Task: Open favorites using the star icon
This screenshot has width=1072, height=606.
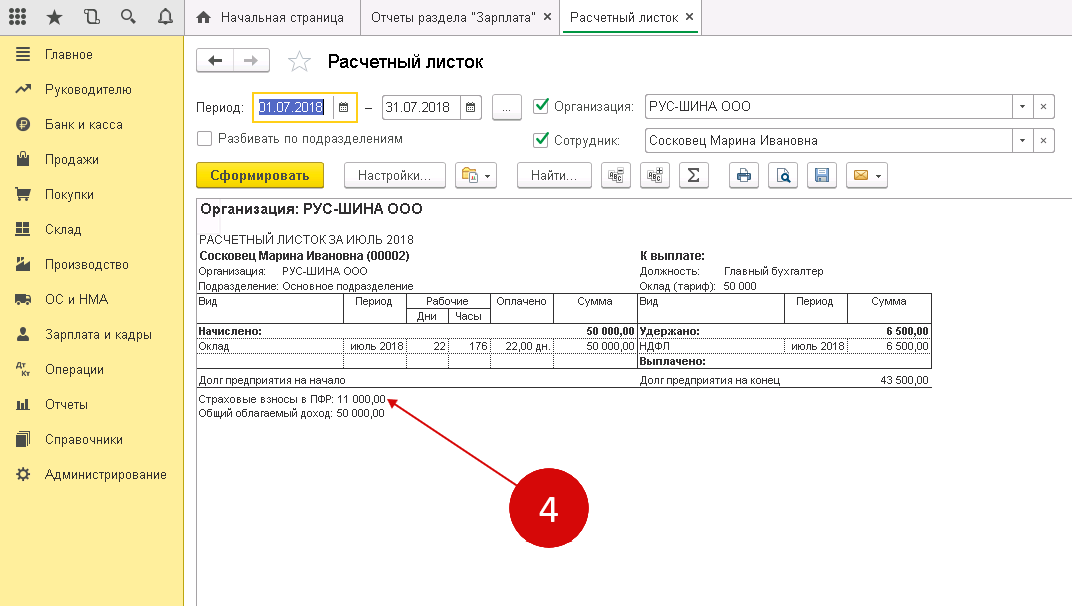Action: pos(55,17)
